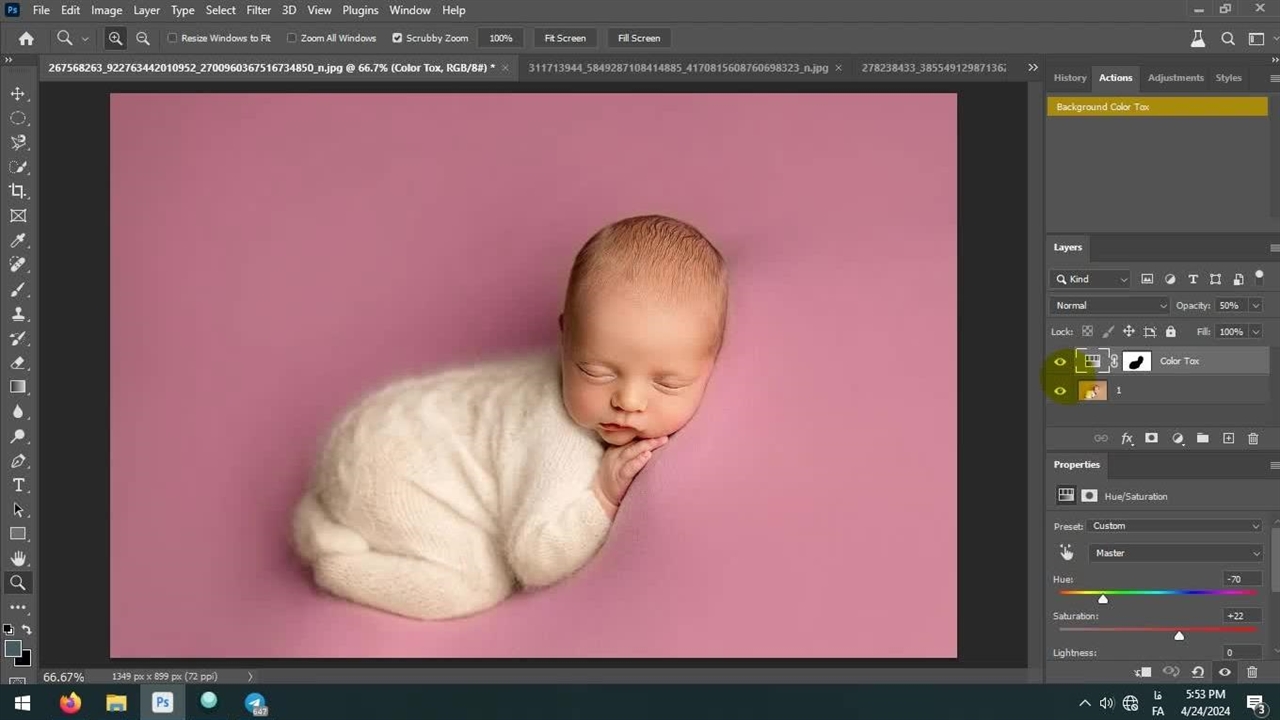Open Firefox from the taskbar
Image resolution: width=1280 pixels, height=720 pixels.
(x=70, y=703)
